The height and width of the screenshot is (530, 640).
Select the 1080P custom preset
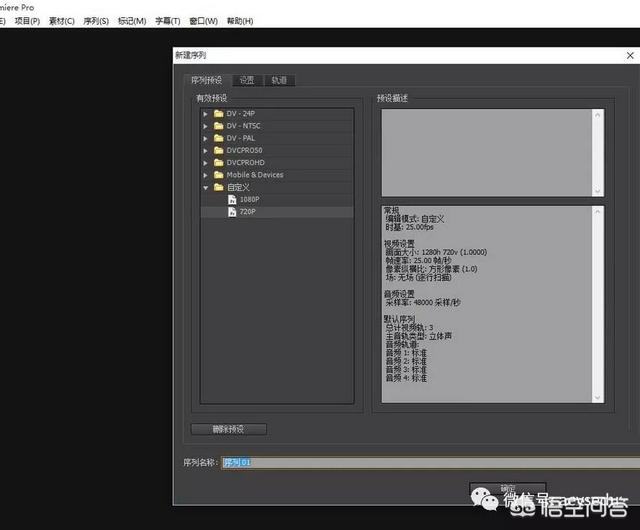coord(249,199)
